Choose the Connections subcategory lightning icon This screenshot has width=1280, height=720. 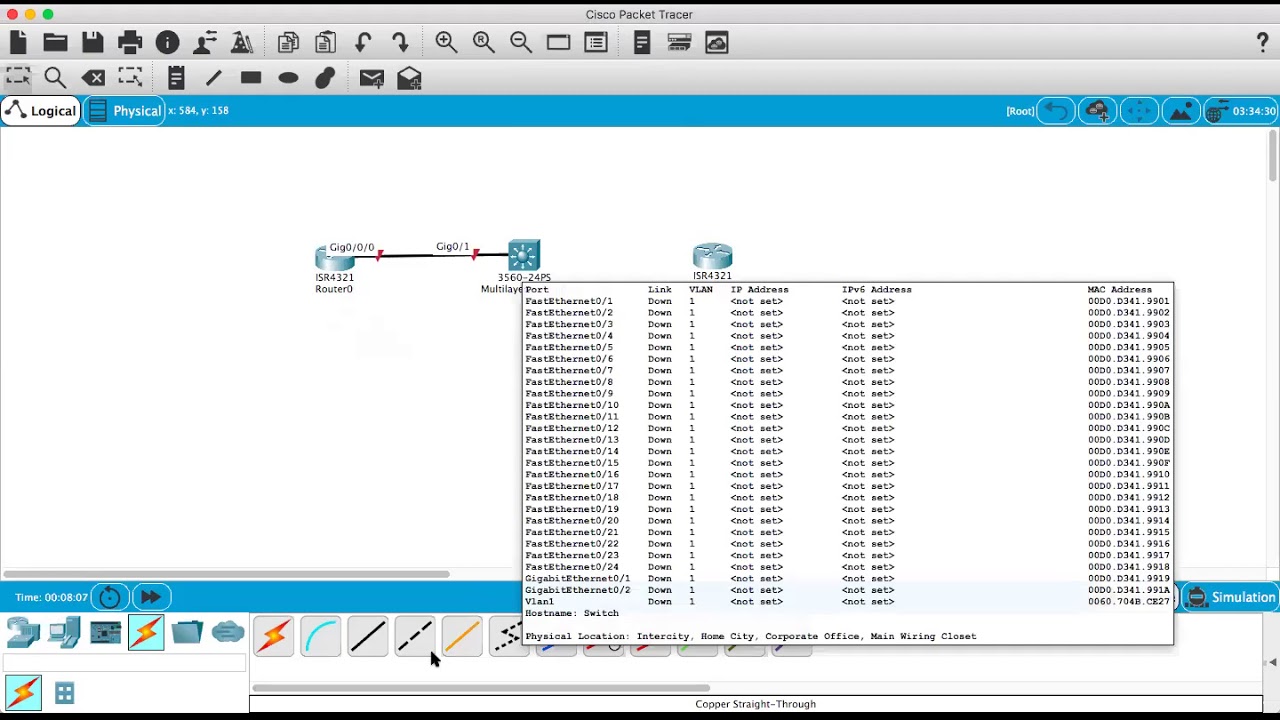[23, 692]
